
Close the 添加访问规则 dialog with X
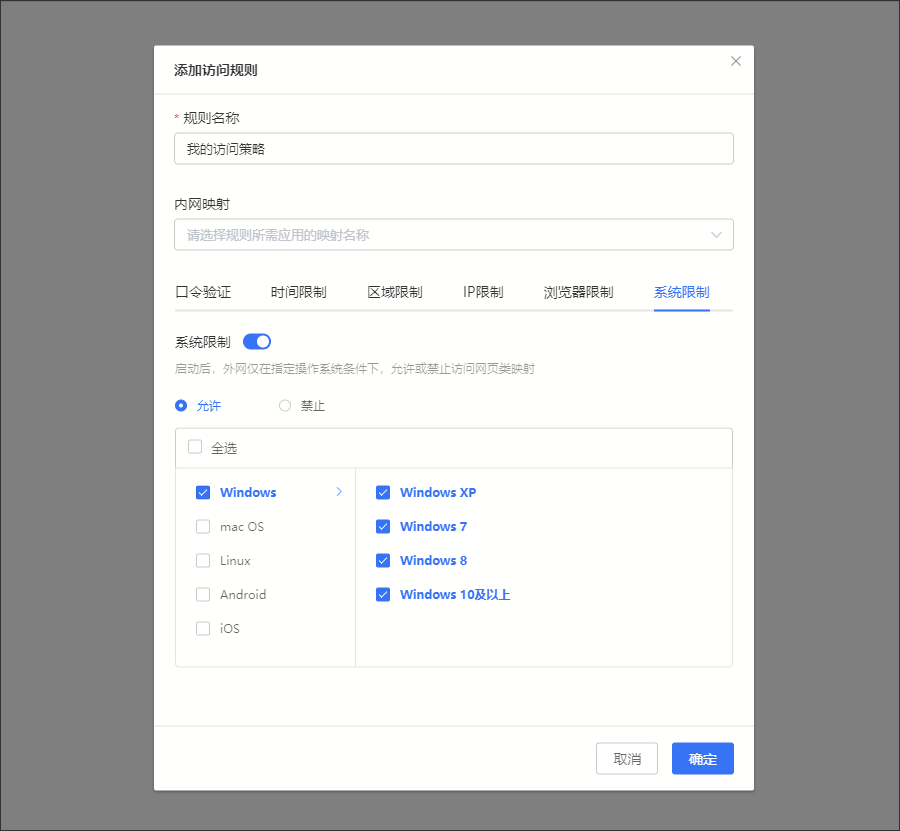pyautogui.click(x=736, y=61)
